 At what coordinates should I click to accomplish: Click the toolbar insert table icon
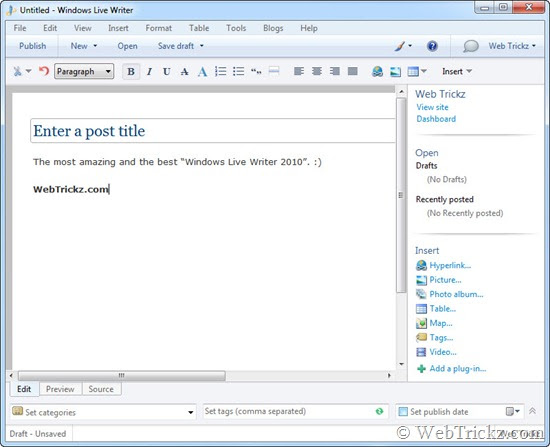(413, 72)
